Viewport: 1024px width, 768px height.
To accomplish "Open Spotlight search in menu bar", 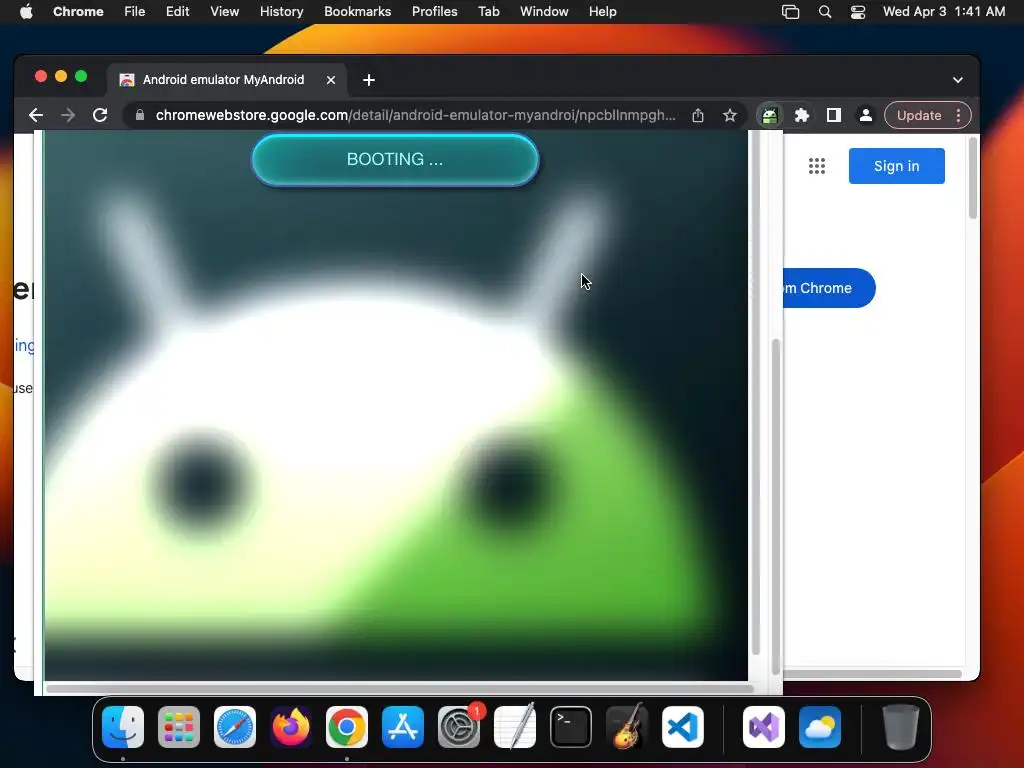I will [825, 12].
